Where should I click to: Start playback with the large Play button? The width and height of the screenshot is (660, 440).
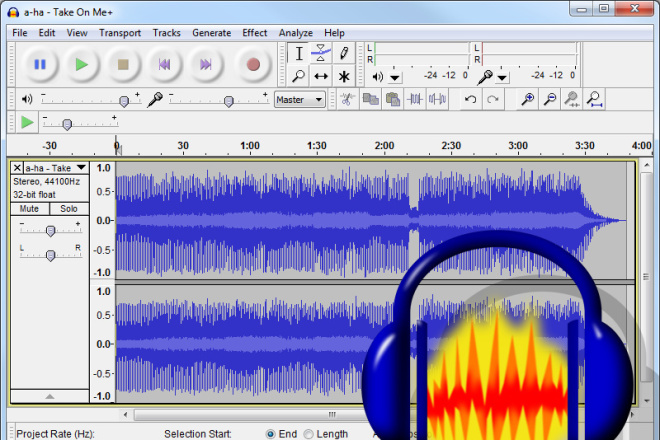[x=81, y=64]
